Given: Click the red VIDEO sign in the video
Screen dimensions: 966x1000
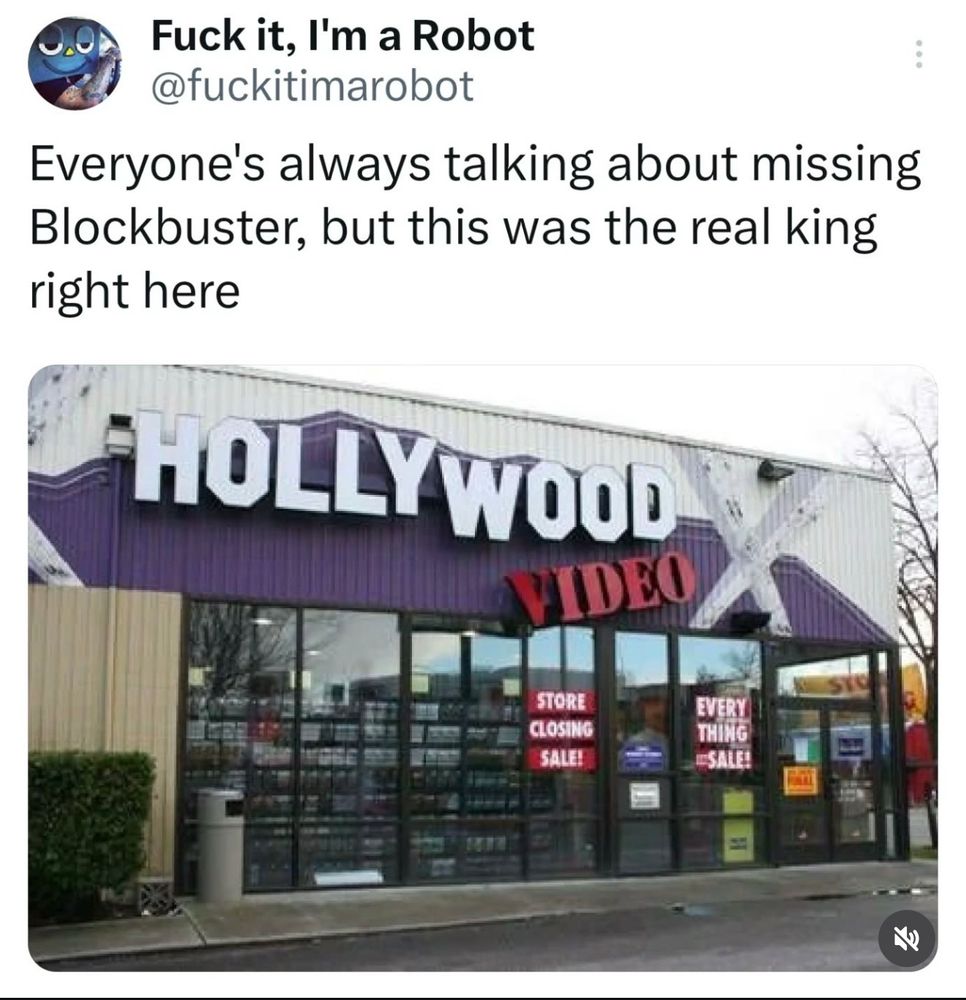Looking at the screenshot, I should (599, 587).
